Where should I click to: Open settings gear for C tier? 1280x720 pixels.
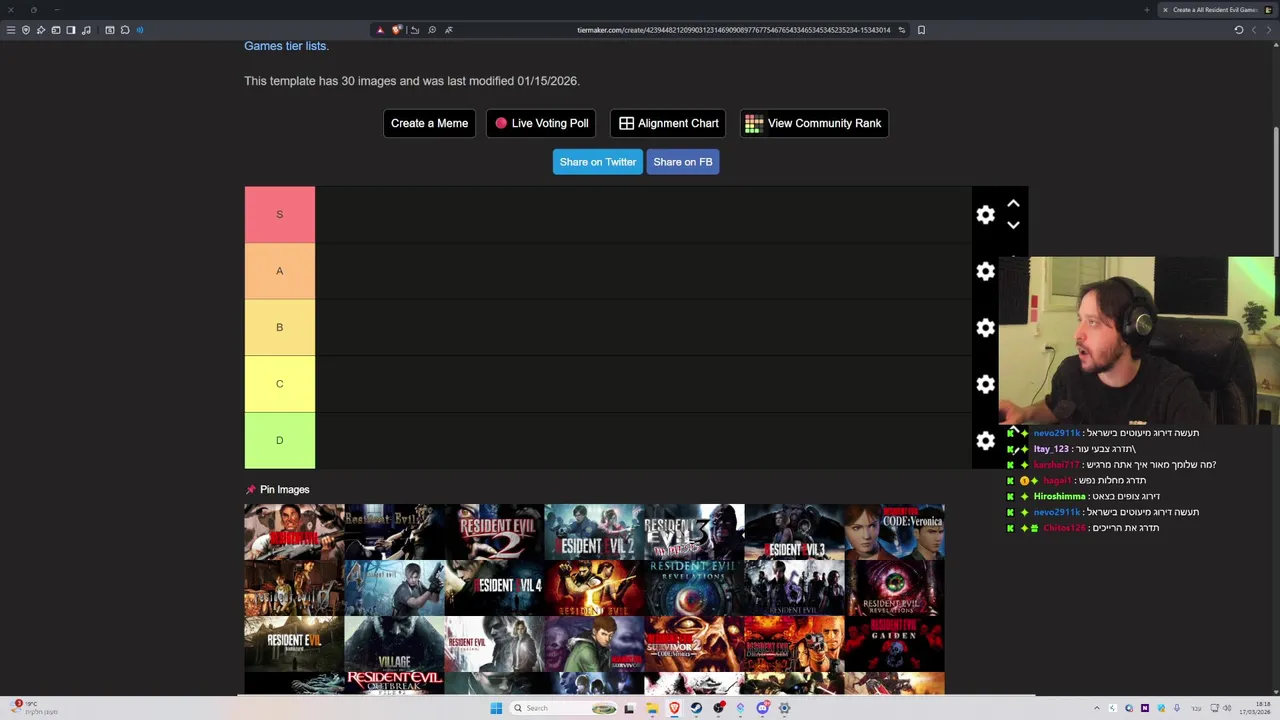coord(985,385)
